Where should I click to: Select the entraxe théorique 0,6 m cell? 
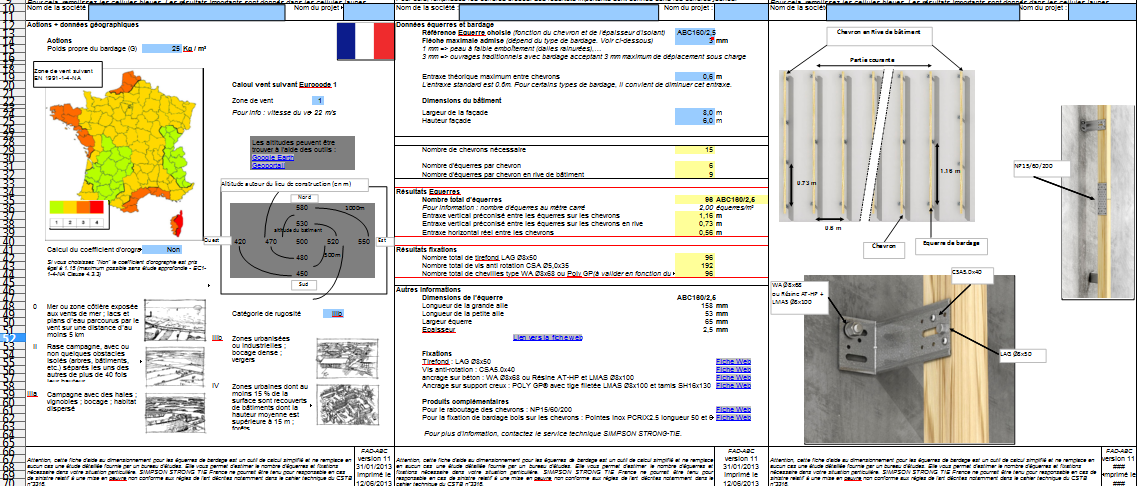(695, 76)
